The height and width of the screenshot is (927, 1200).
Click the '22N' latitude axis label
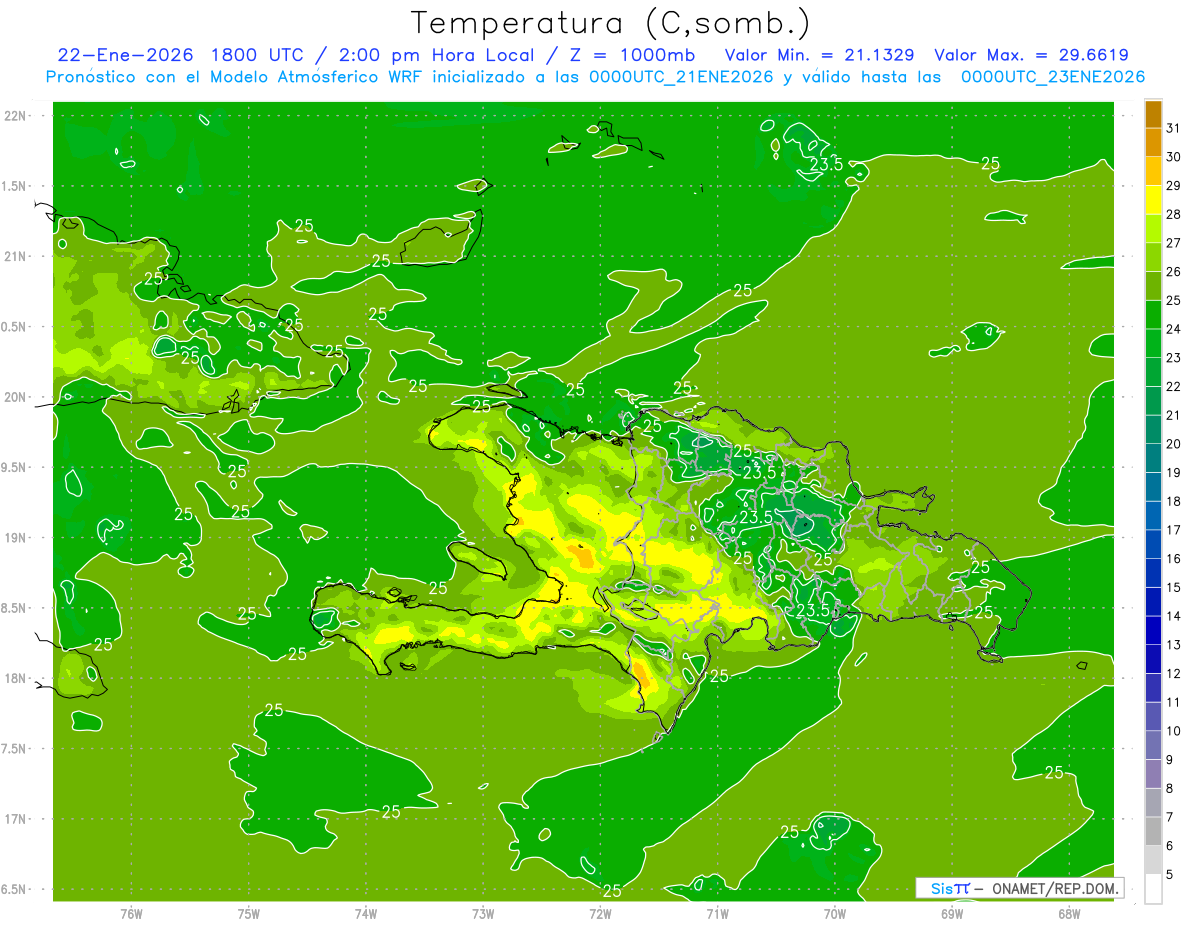click(15, 116)
